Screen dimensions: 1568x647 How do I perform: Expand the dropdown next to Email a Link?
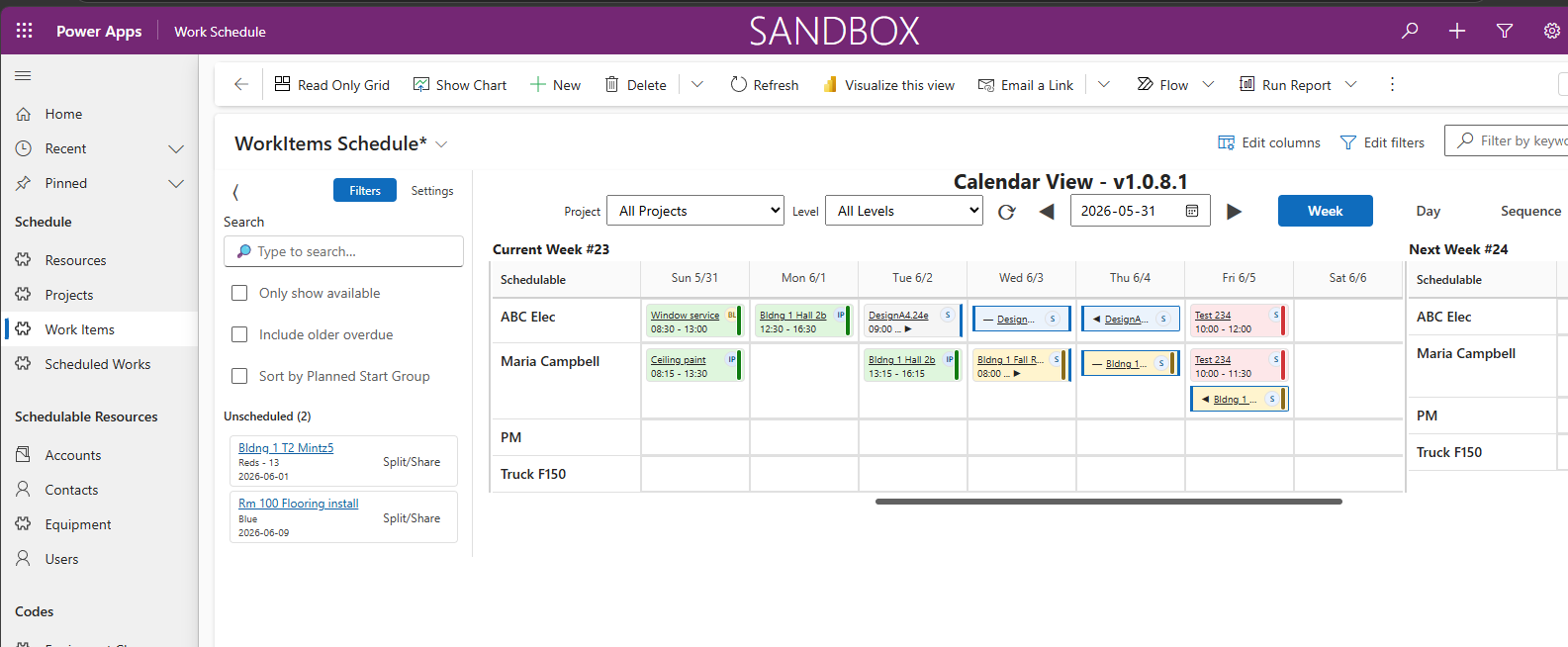tap(1104, 84)
